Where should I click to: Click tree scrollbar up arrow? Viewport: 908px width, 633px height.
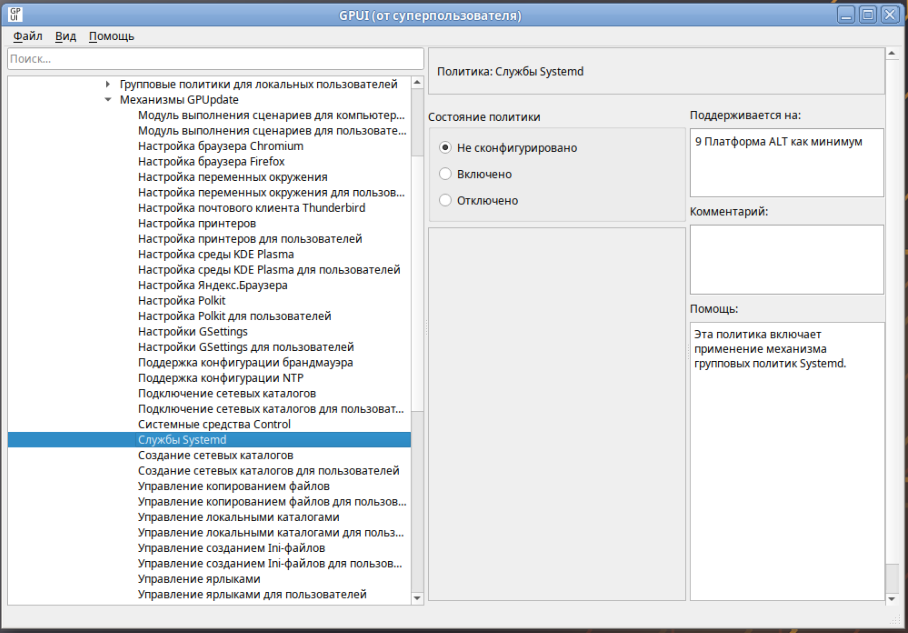pos(417,83)
